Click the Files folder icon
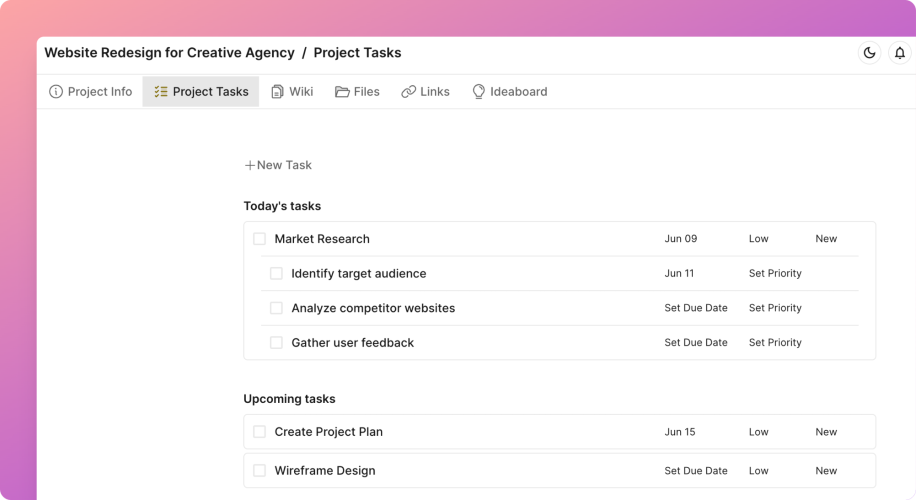 point(342,92)
